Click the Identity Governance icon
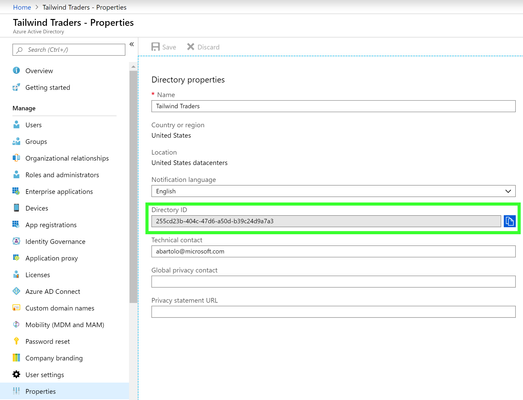The image size is (523, 400). (16, 241)
